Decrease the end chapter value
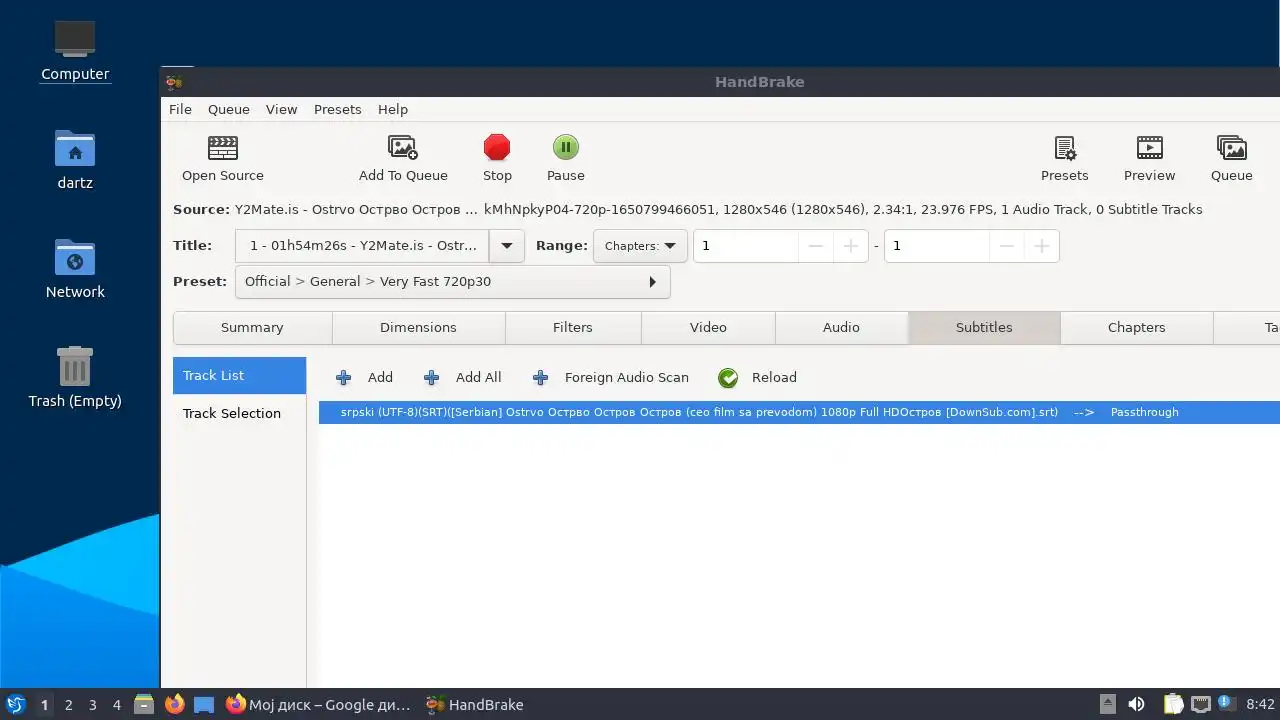Screen dimensions: 1280x720 [1007, 246]
